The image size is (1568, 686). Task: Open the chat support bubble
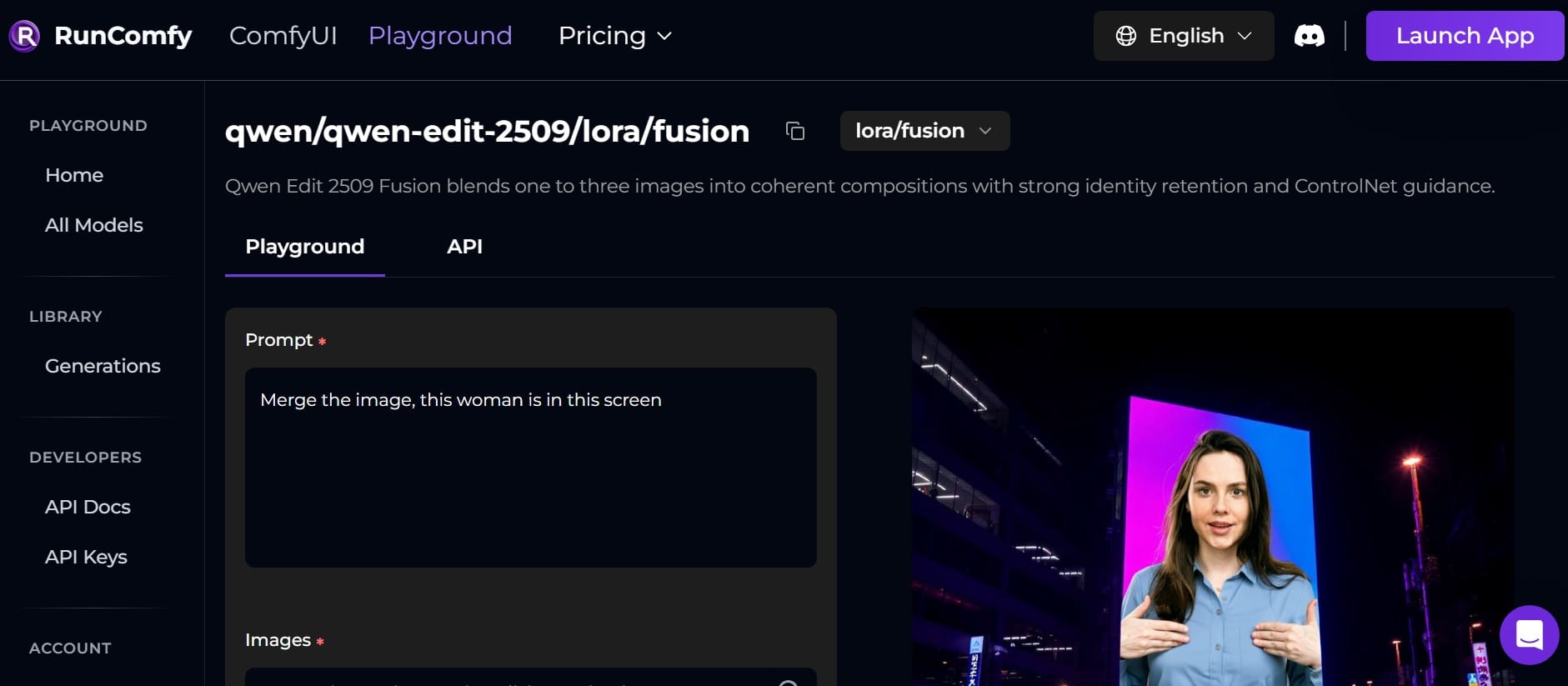(1529, 634)
